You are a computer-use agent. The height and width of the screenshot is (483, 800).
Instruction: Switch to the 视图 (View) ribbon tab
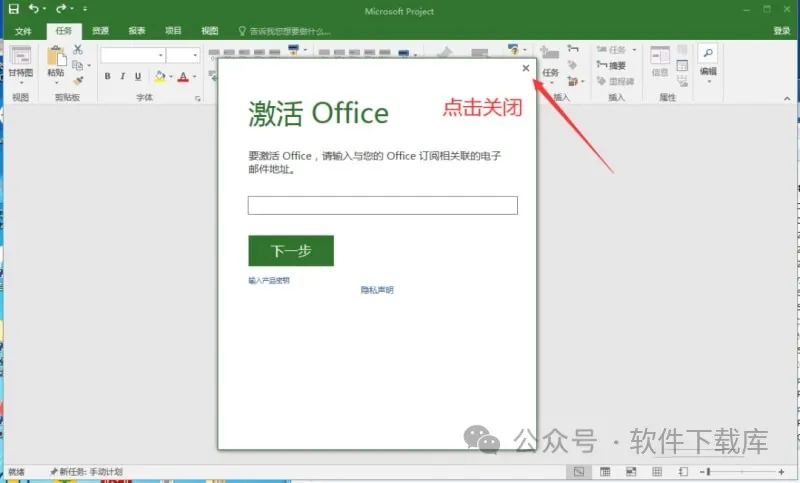pos(210,31)
